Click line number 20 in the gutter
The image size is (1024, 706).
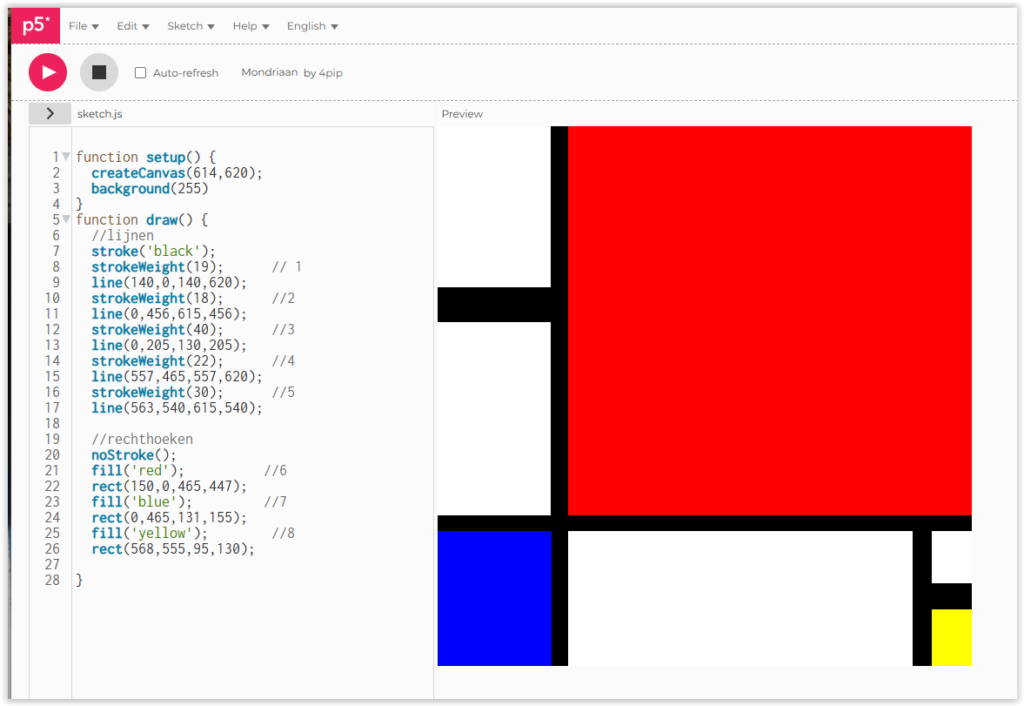click(x=52, y=455)
